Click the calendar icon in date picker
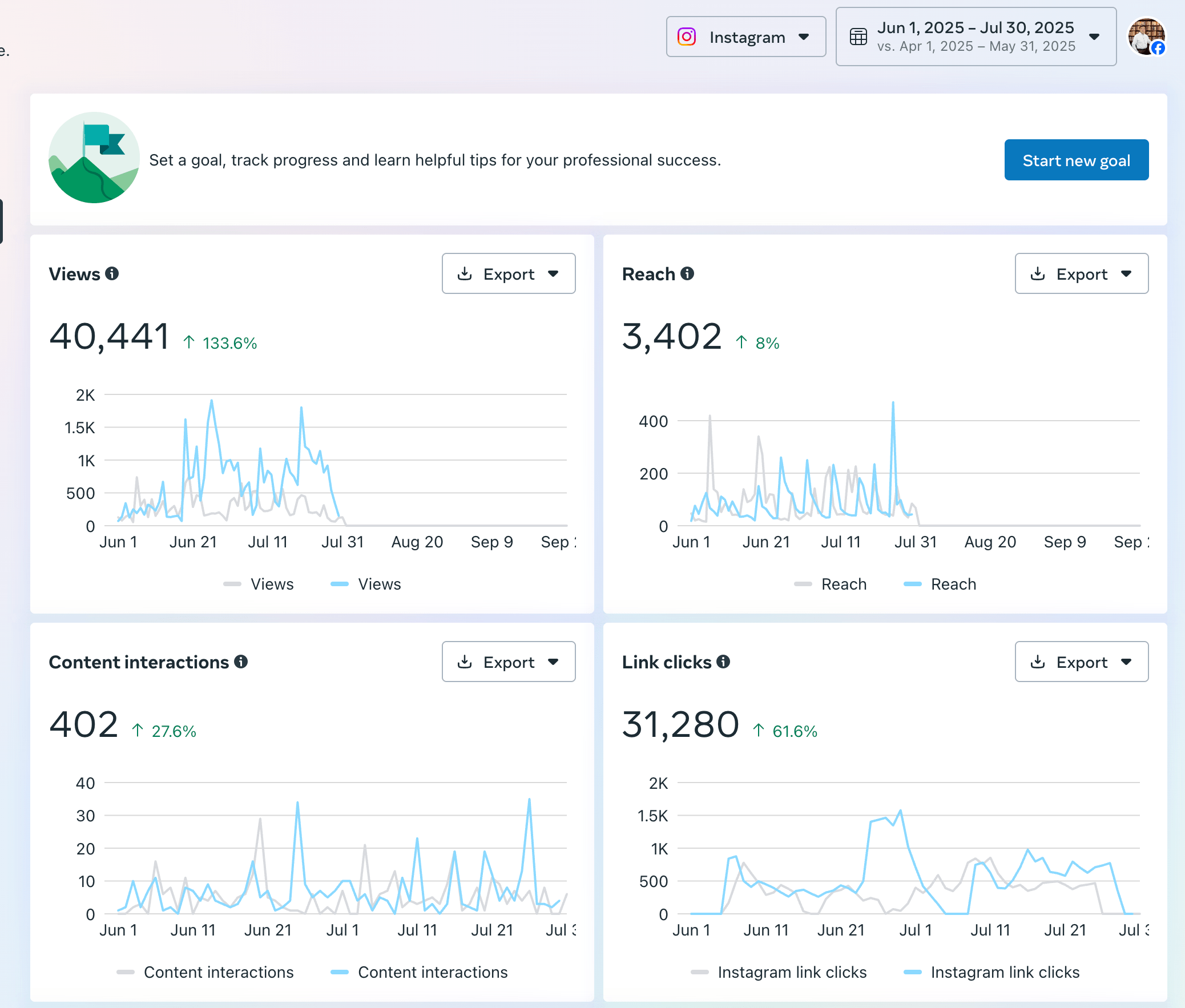The width and height of the screenshot is (1185, 1008). [858, 37]
